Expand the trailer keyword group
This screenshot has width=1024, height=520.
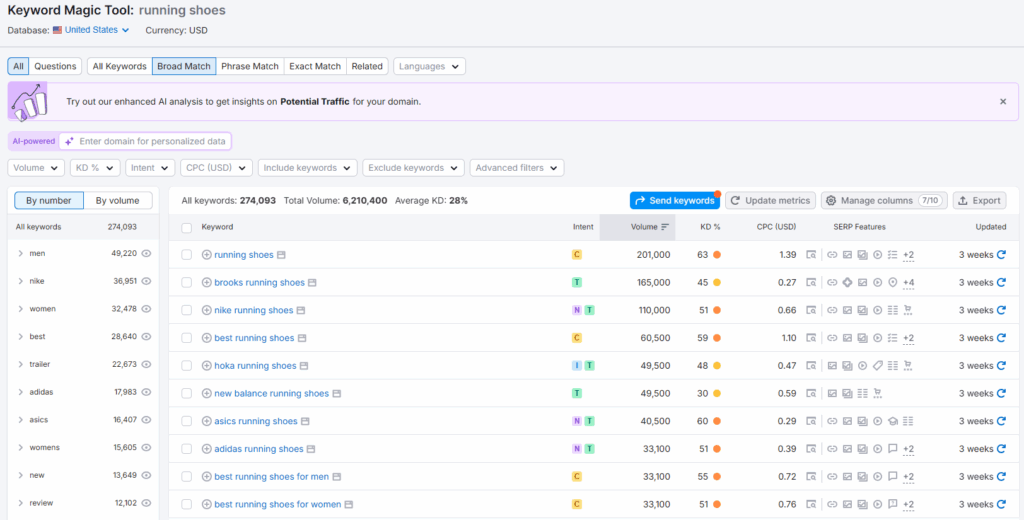click(21, 365)
